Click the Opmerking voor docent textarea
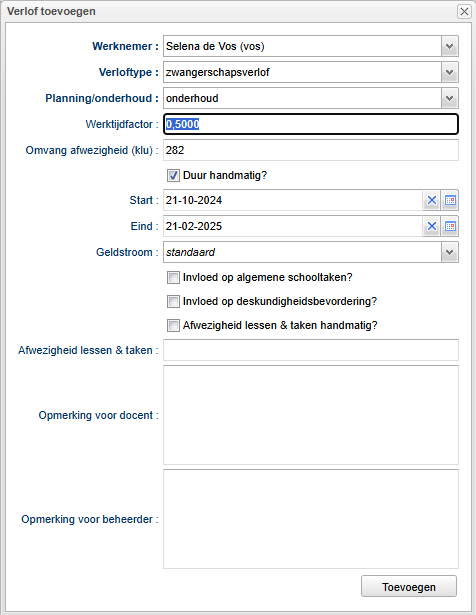476x615 pixels. pos(311,415)
